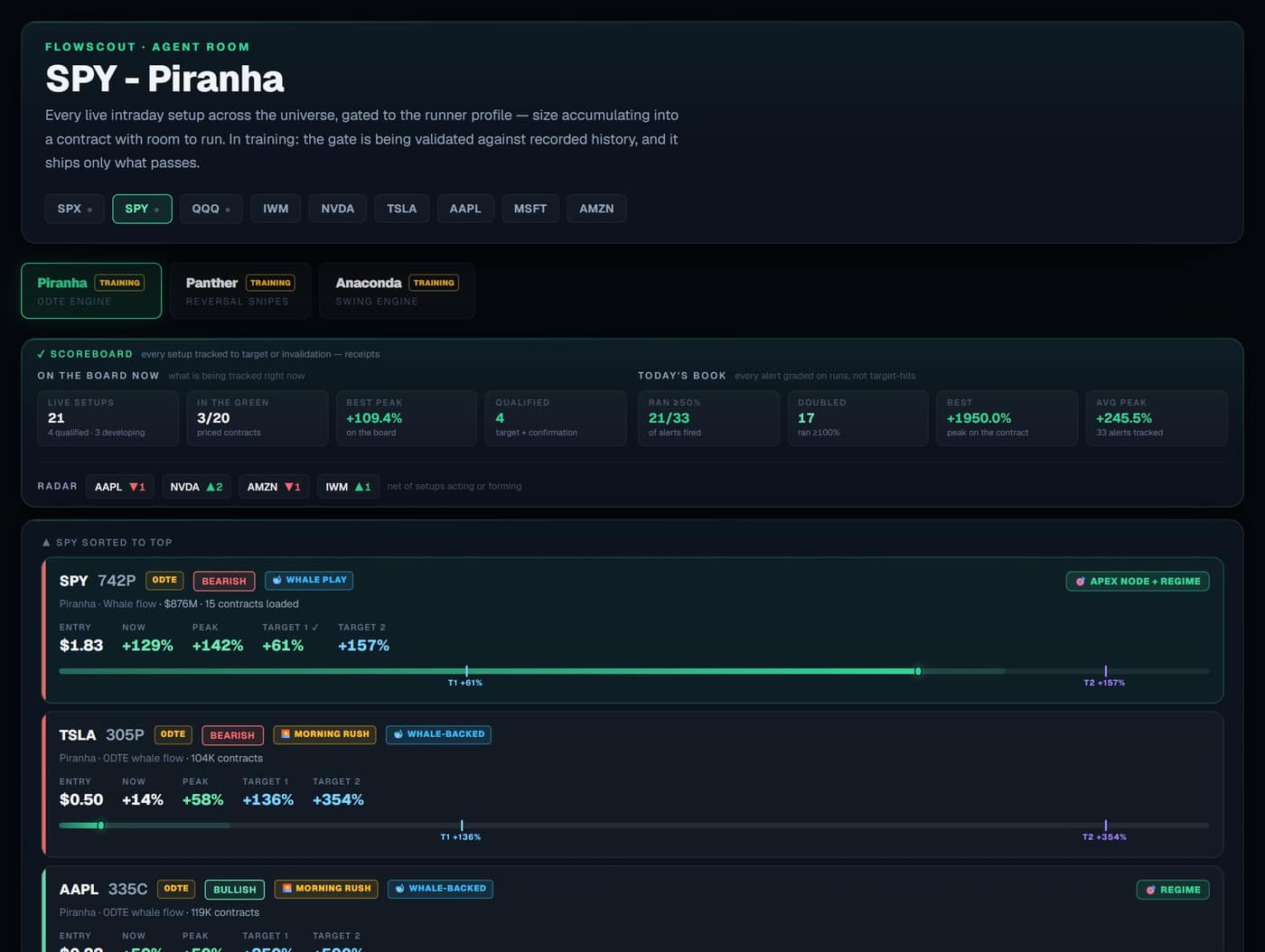This screenshot has height=952, width=1265.
Task: Click the Doubled 17 stat card
Action: tap(858, 418)
